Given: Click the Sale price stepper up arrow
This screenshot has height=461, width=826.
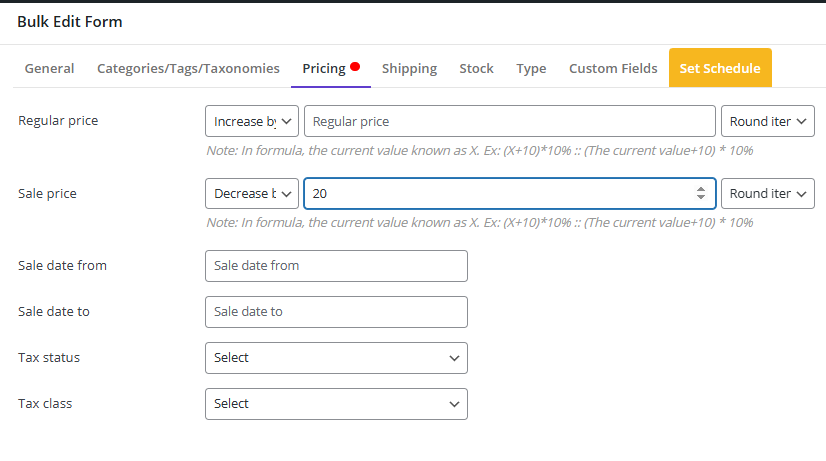Looking at the screenshot, I should pos(701,190).
